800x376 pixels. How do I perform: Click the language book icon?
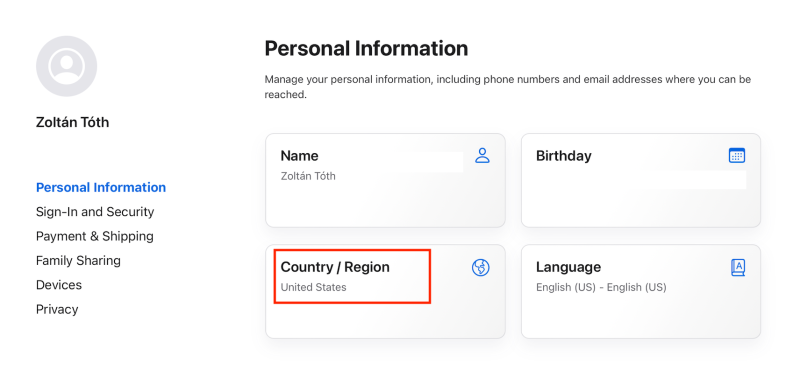pos(738,267)
